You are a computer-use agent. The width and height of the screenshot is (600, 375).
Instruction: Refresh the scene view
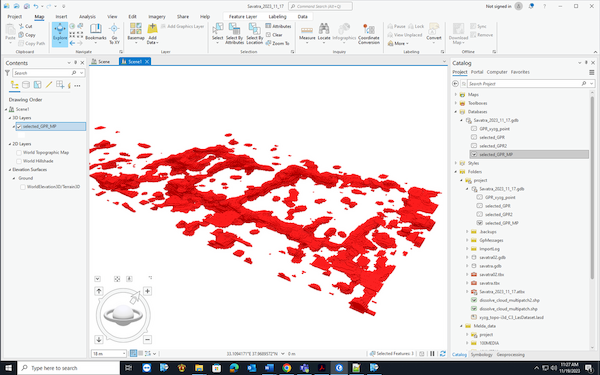click(443, 354)
